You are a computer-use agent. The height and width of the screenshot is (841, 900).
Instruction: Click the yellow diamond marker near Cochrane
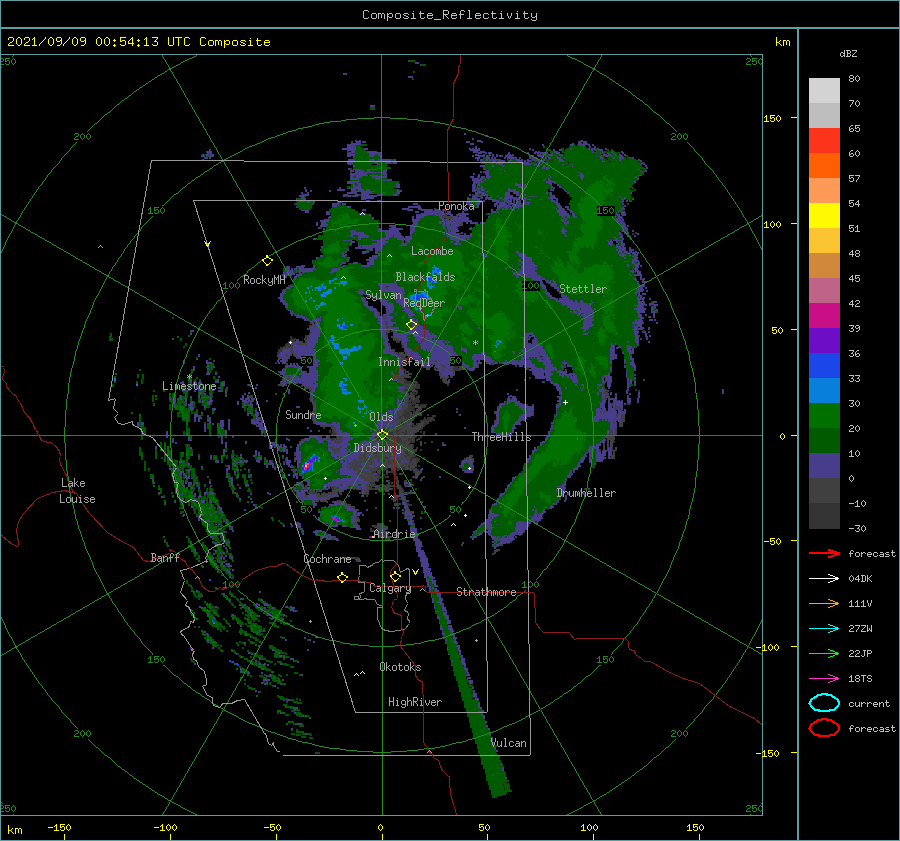(x=343, y=577)
